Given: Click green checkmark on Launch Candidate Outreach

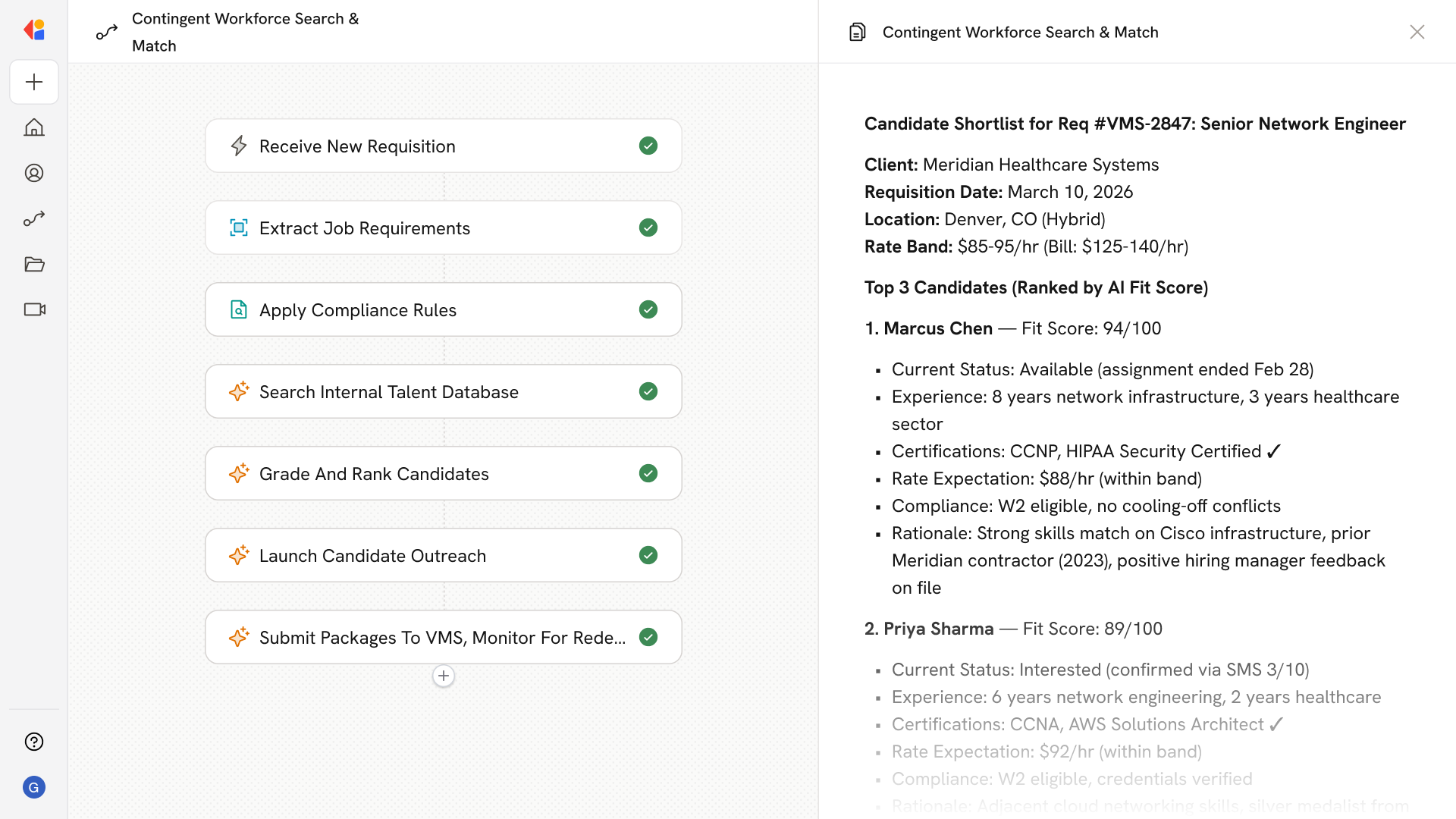Looking at the screenshot, I should click(x=648, y=555).
